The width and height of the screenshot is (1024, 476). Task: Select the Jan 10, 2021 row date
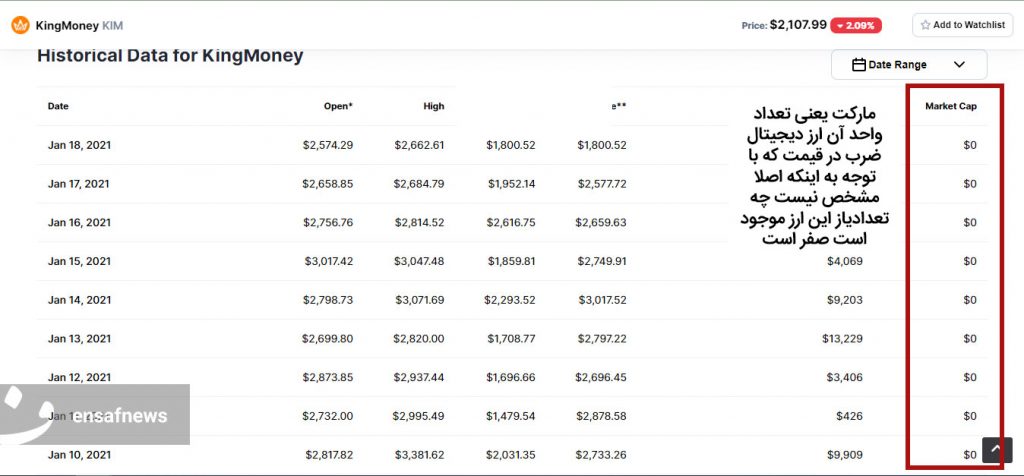[x=79, y=455]
